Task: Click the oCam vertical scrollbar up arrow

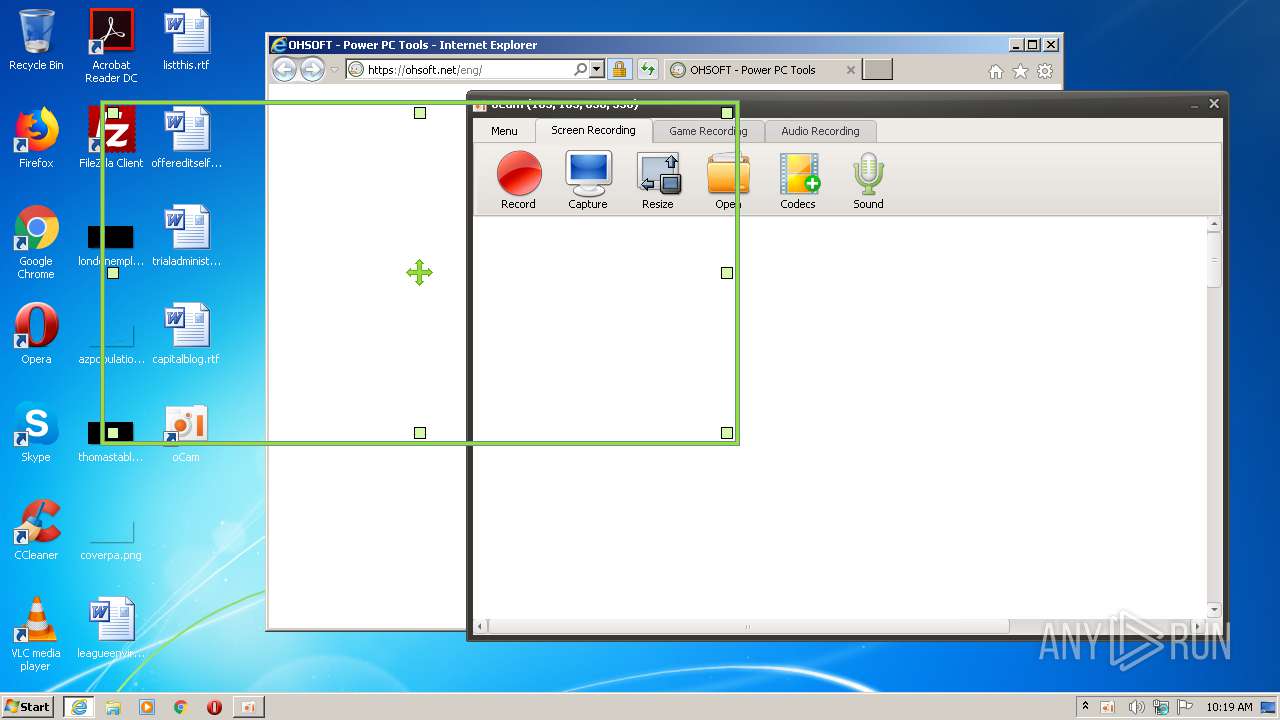Action: point(1215,225)
